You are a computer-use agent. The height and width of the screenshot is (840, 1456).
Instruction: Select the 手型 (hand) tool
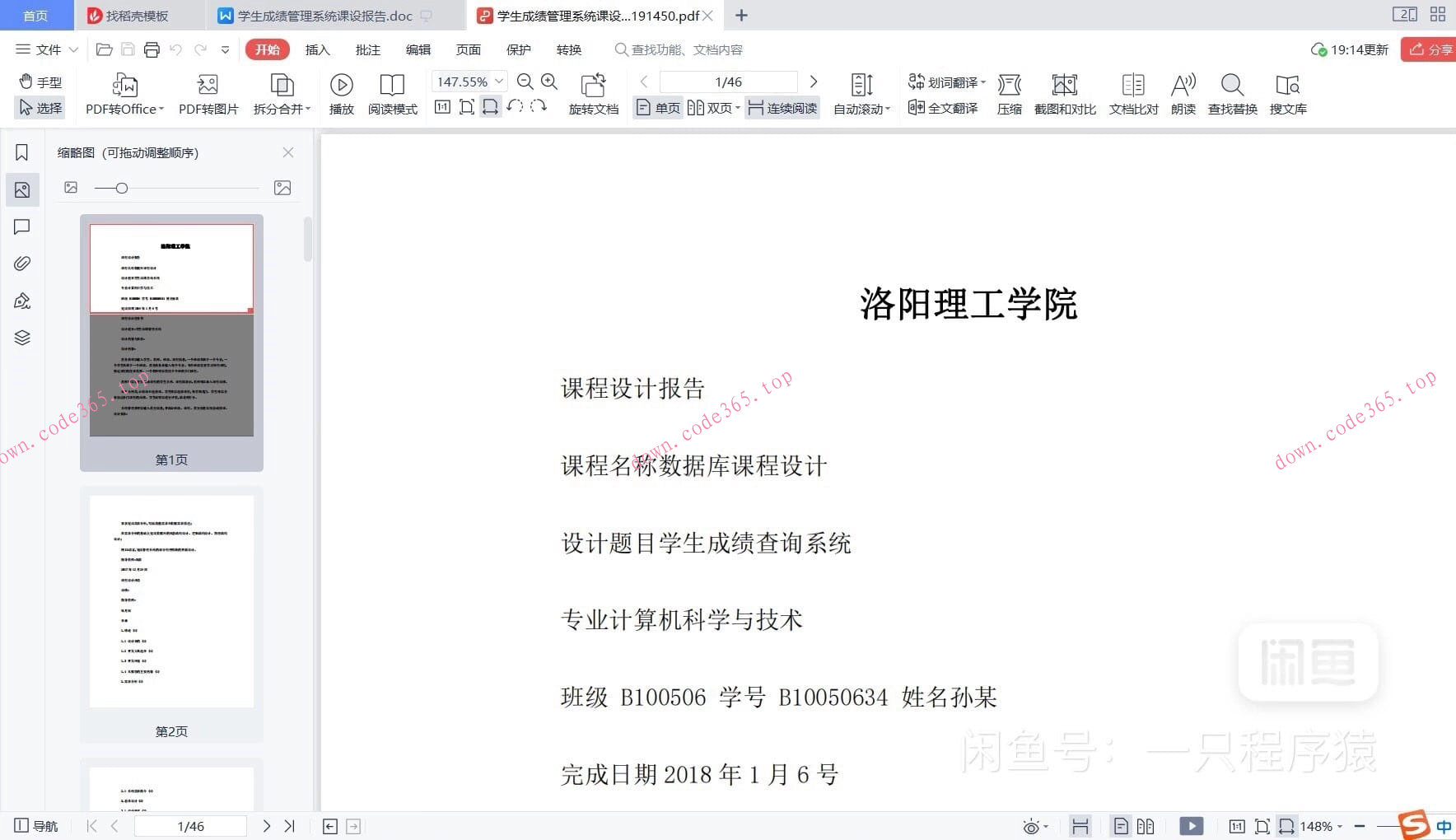click(x=40, y=82)
